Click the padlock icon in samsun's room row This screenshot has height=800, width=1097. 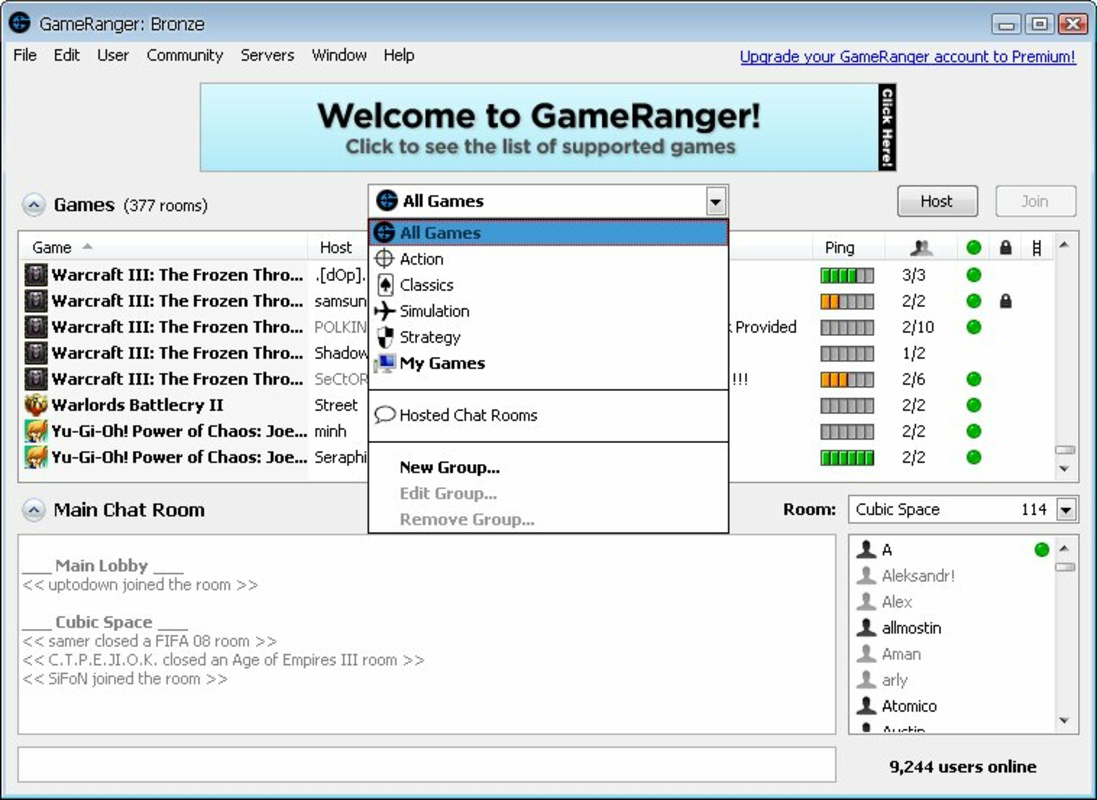(x=1005, y=301)
